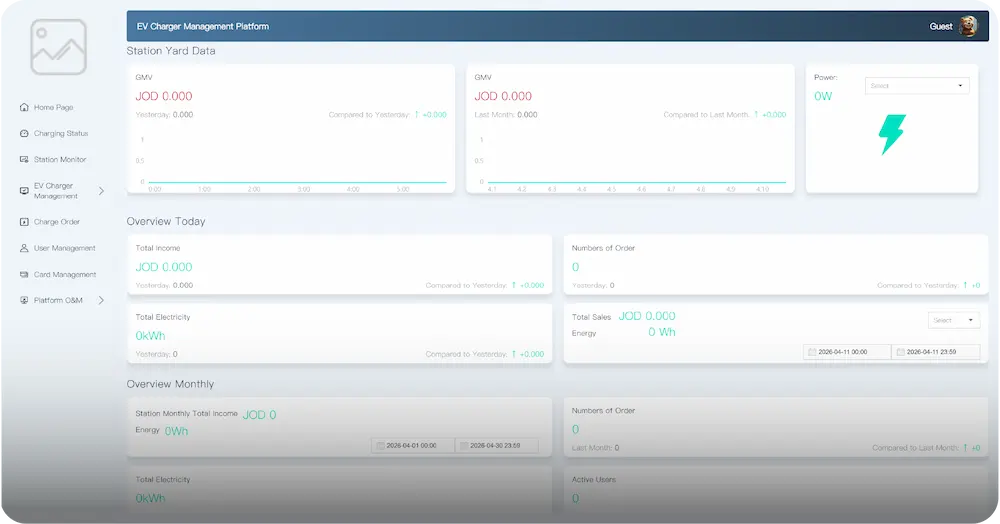Click calendar icon beside 2026-04-30 23:59
Screen dimensions: 1000x524
[464, 446]
